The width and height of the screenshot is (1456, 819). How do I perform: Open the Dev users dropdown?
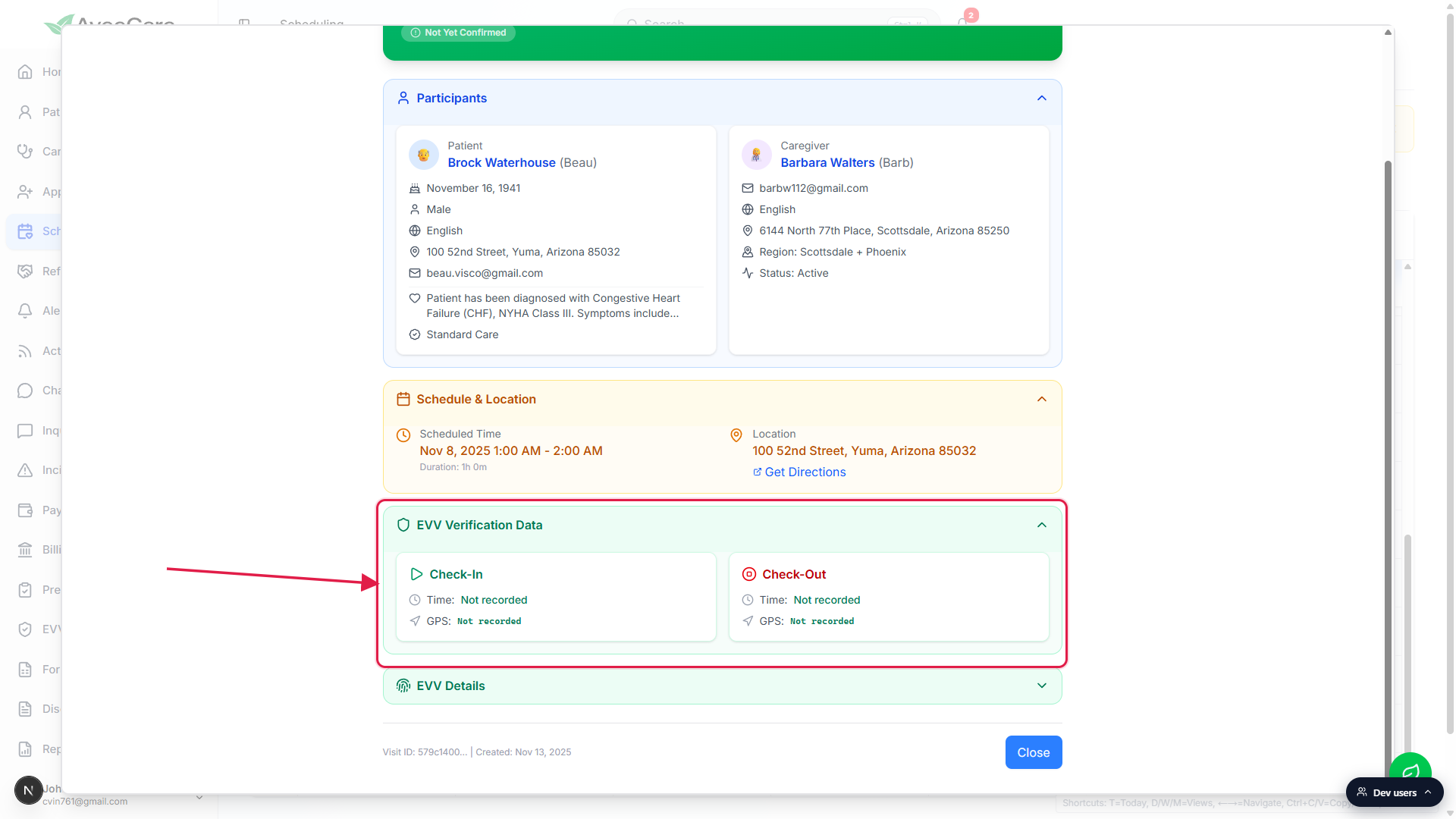[x=1395, y=792]
